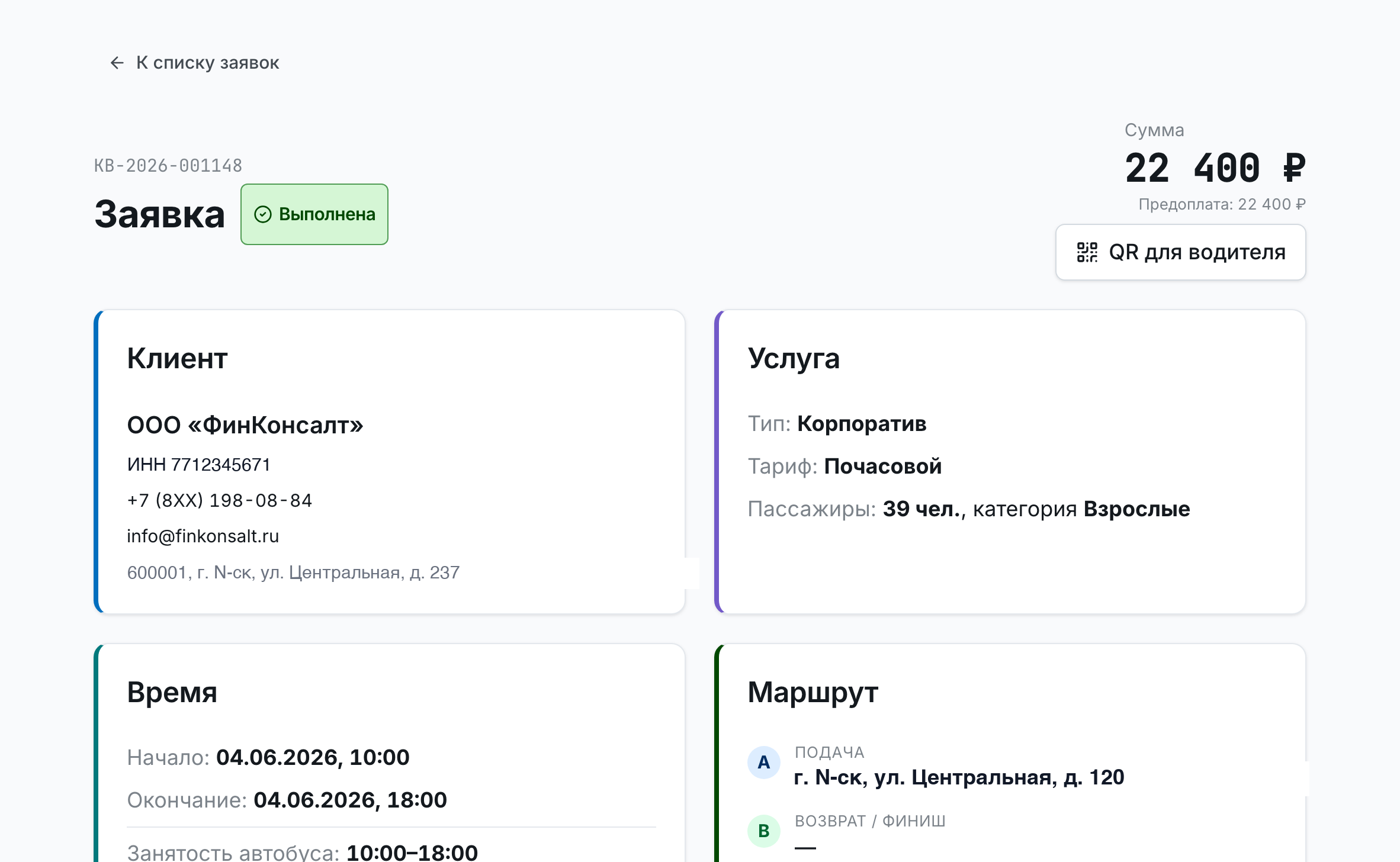Go back via the left arrow icon
The width and height of the screenshot is (1400, 862).
pos(117,63)
